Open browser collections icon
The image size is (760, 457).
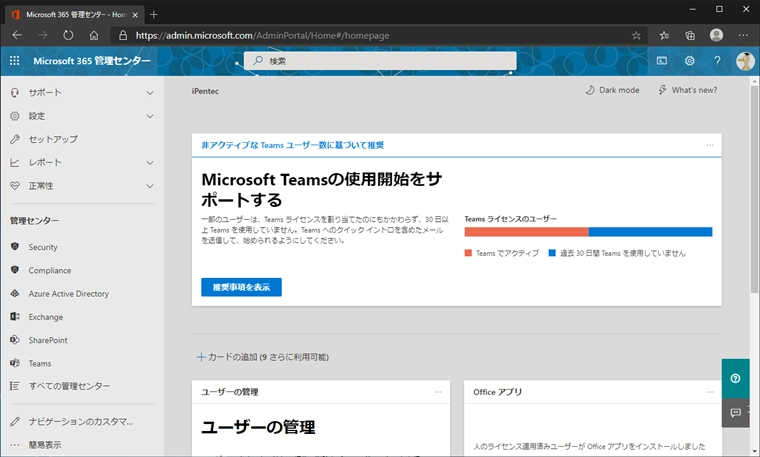point(690,35)
